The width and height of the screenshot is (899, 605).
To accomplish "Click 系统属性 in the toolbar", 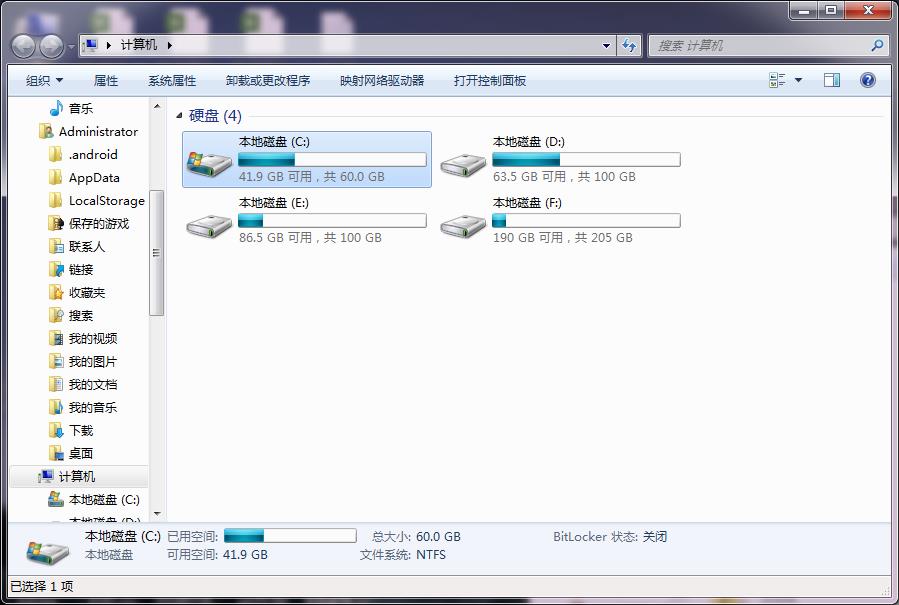I will point(172,81).
